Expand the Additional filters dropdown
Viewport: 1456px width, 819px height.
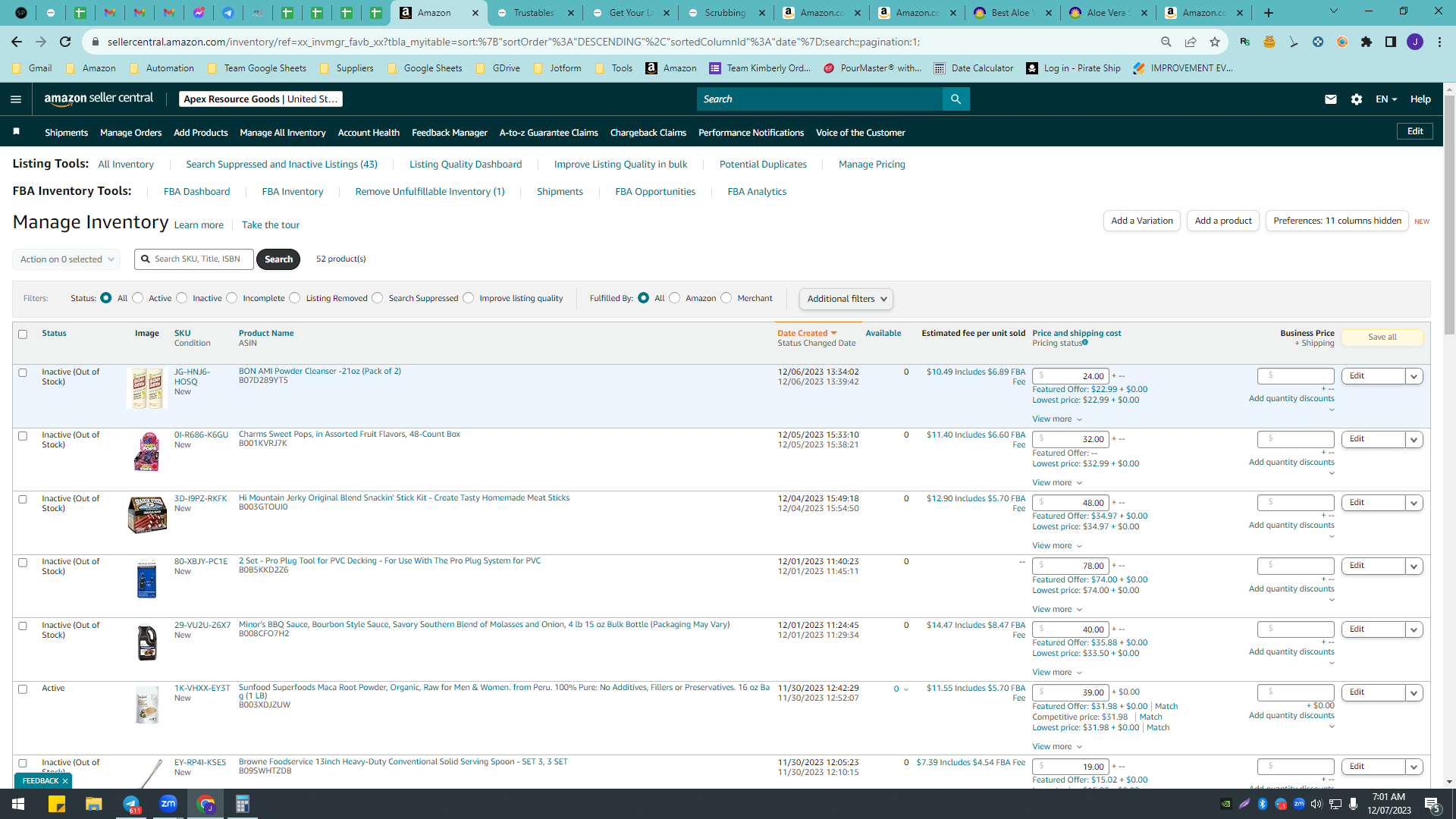(x=846, y=299)
